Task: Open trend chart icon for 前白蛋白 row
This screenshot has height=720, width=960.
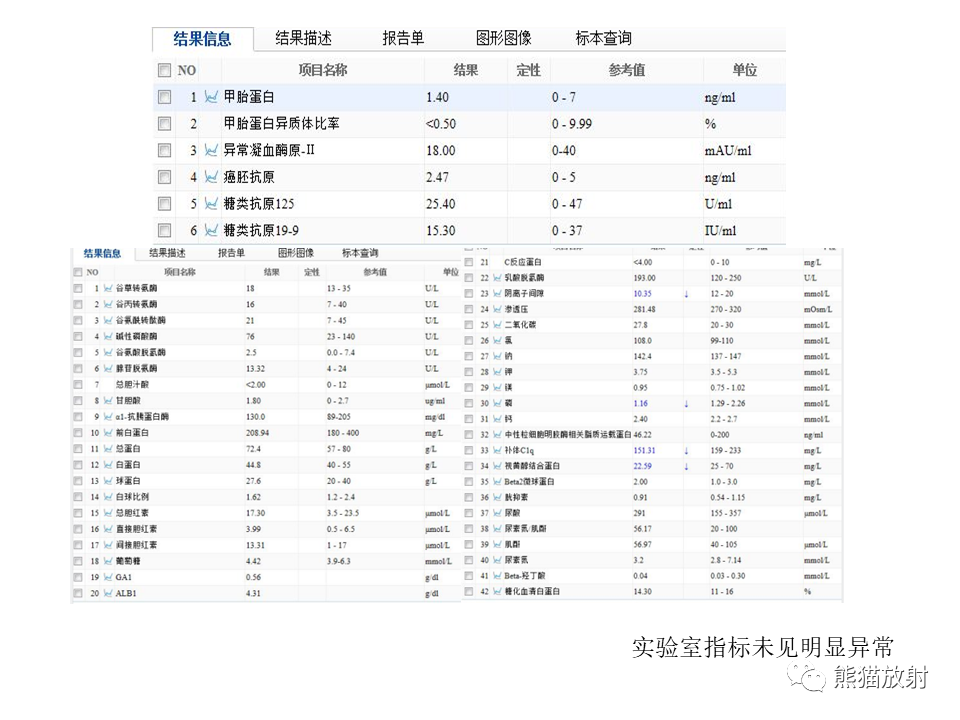Action: [108, 432]
